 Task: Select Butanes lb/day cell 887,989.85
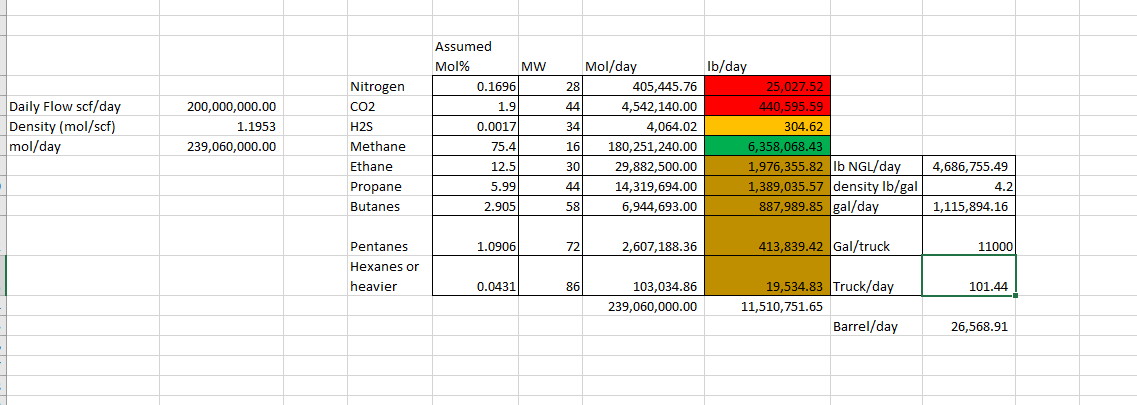coord(767,206)
